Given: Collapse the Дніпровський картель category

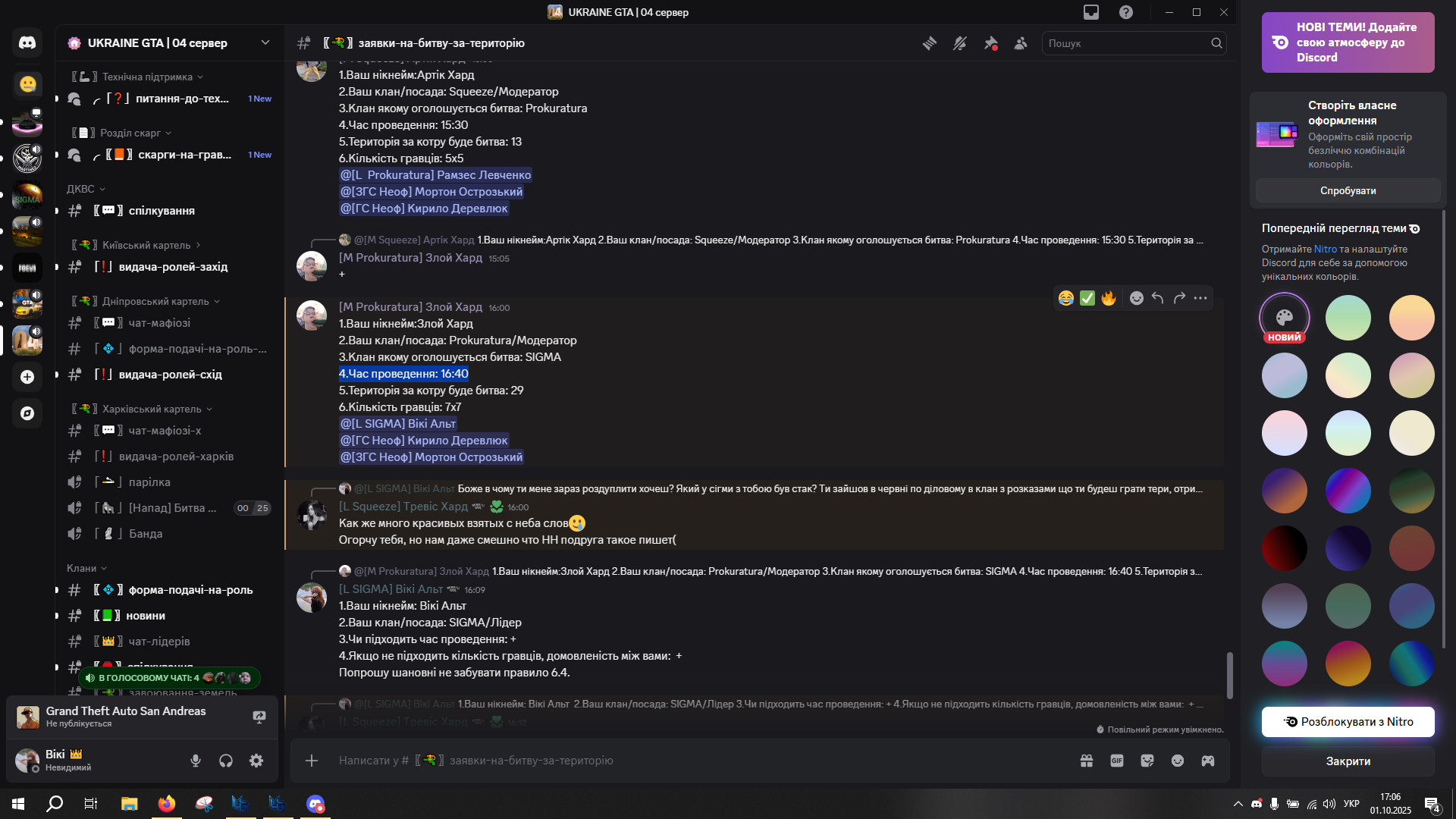Looking at the screenshot, I should (146, 301).
